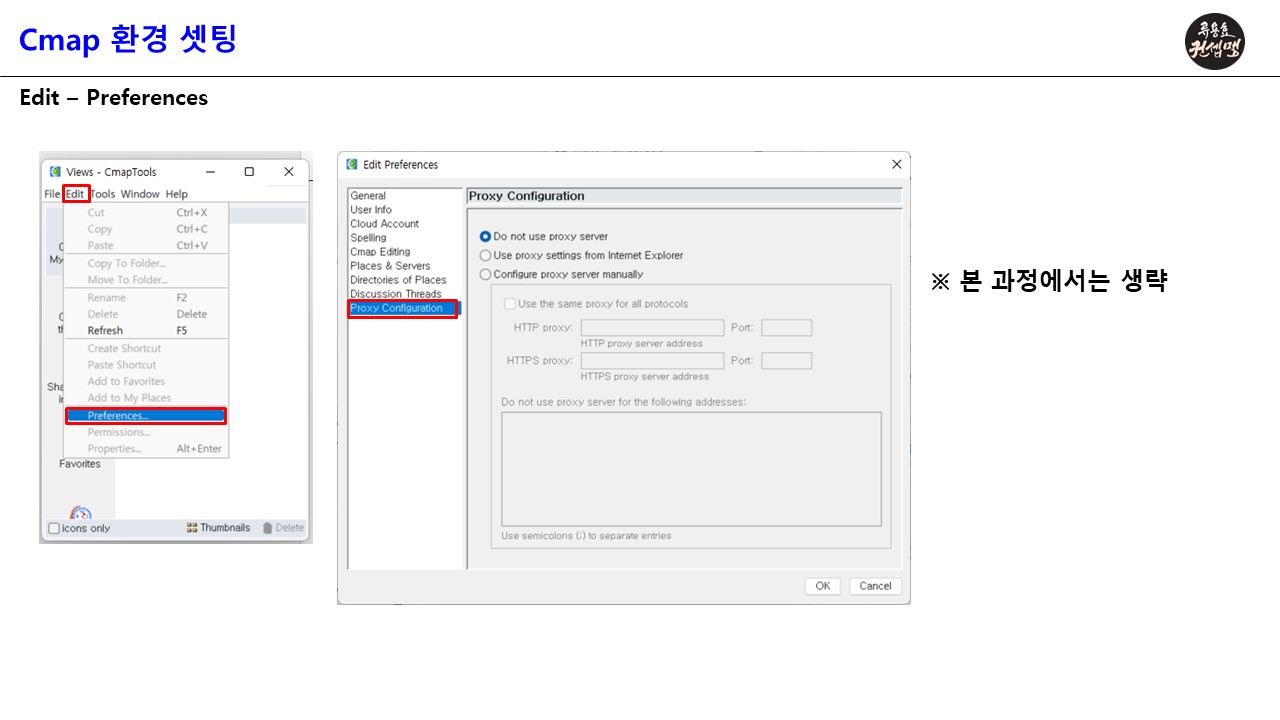Choose Do not use proxy server

486,237
